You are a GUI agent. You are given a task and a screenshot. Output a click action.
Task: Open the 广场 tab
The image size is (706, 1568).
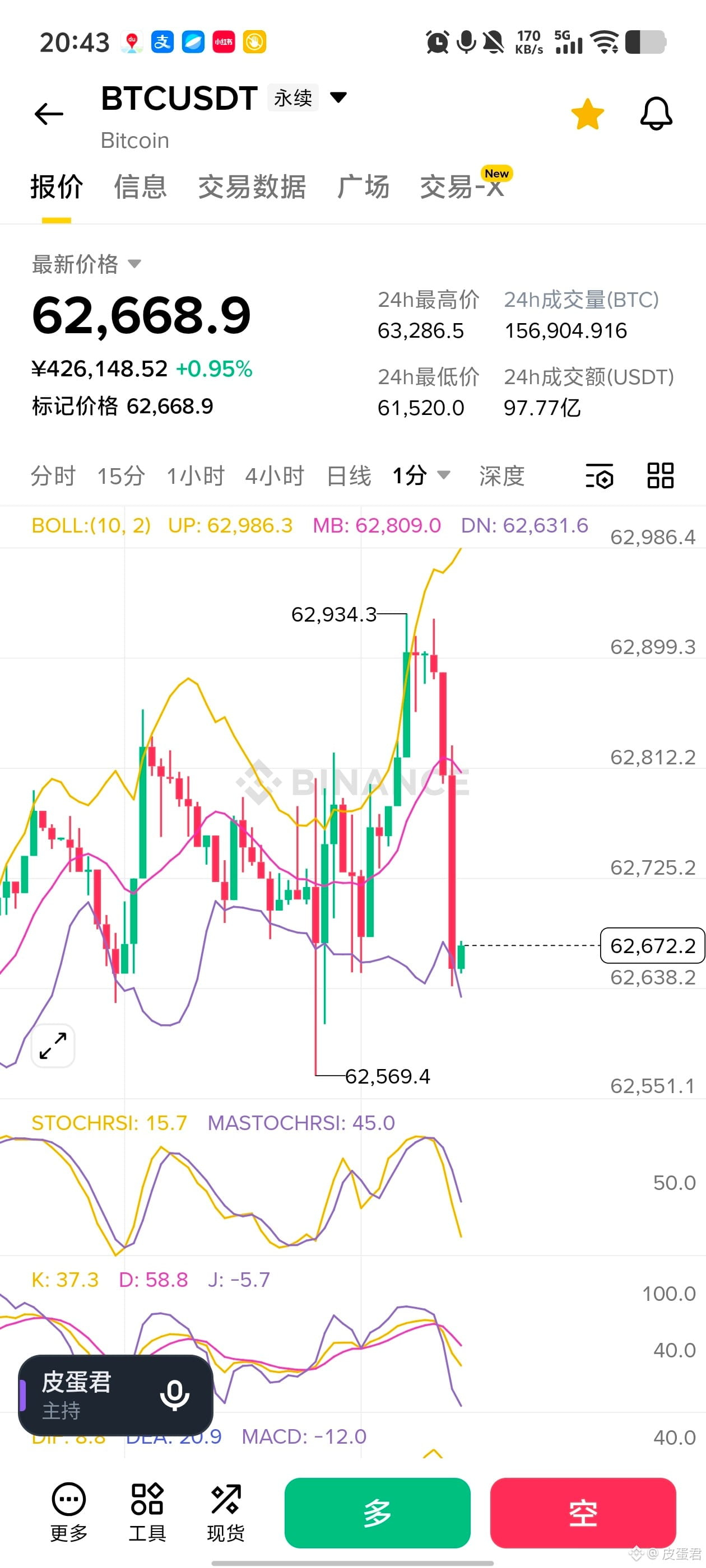pyautogui.click(x=363, y=187)
